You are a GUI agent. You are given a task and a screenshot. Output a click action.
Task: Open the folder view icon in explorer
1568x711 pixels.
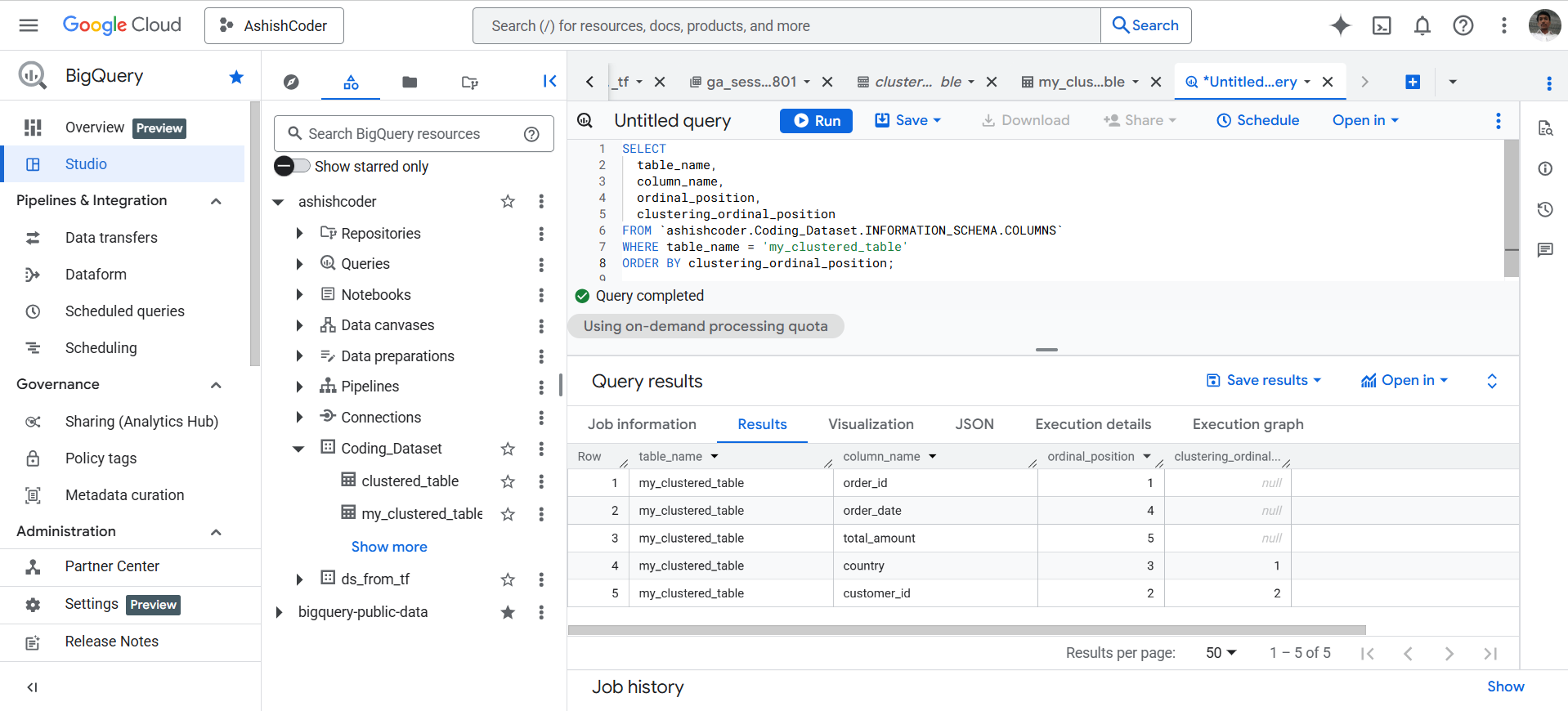[410, 82]
